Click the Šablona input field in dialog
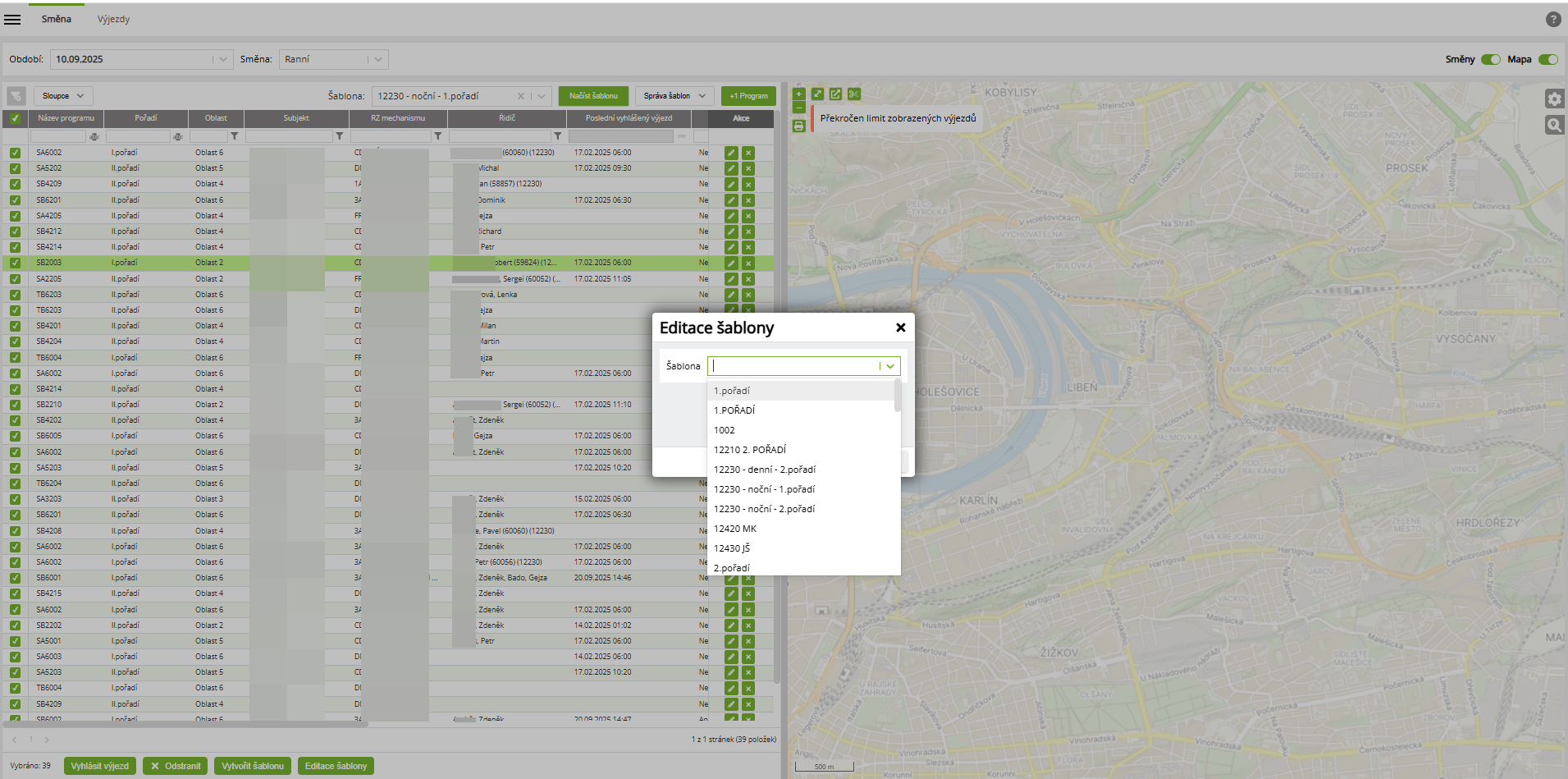The image size is (1568, 779). click(x=793, y=366)
